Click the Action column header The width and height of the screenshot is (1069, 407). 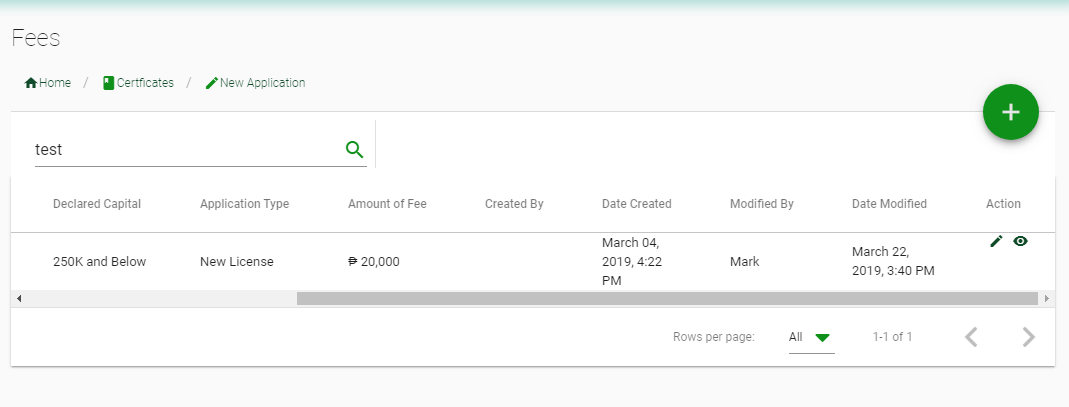(1003, 204)
